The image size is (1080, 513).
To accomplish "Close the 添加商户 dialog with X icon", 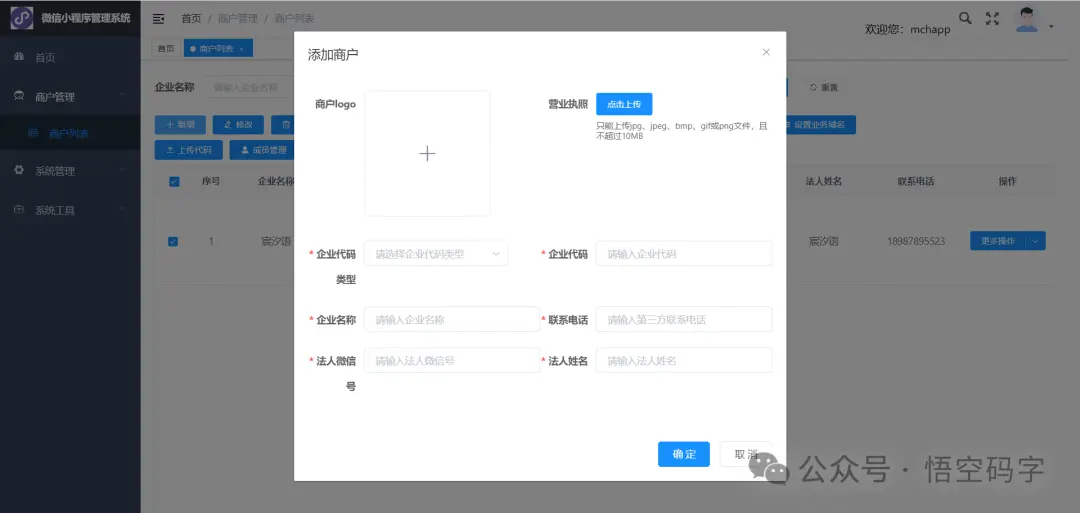I will 766,52.
